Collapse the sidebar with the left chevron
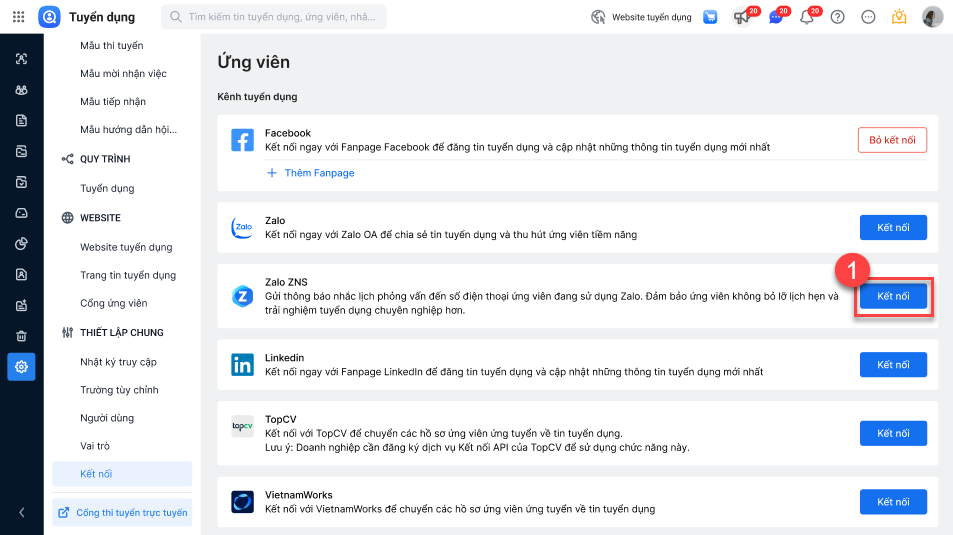 coord(21,513)
